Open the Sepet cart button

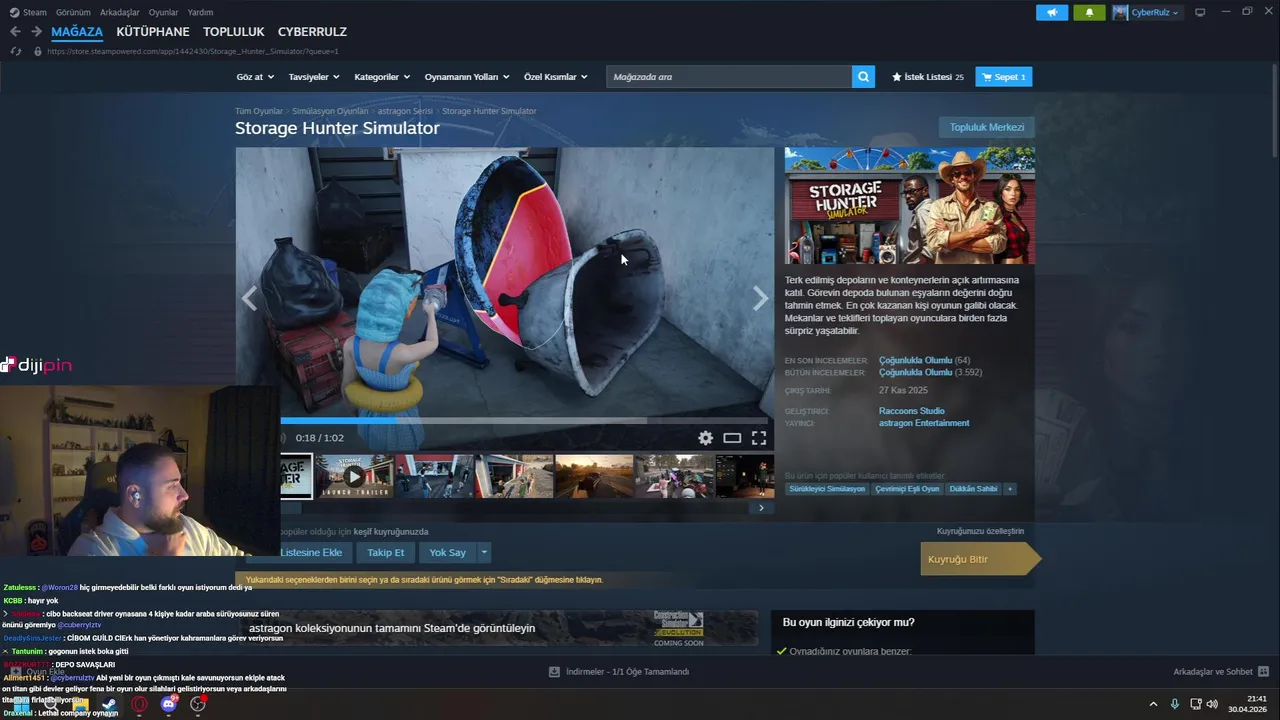coord(1003,77)
